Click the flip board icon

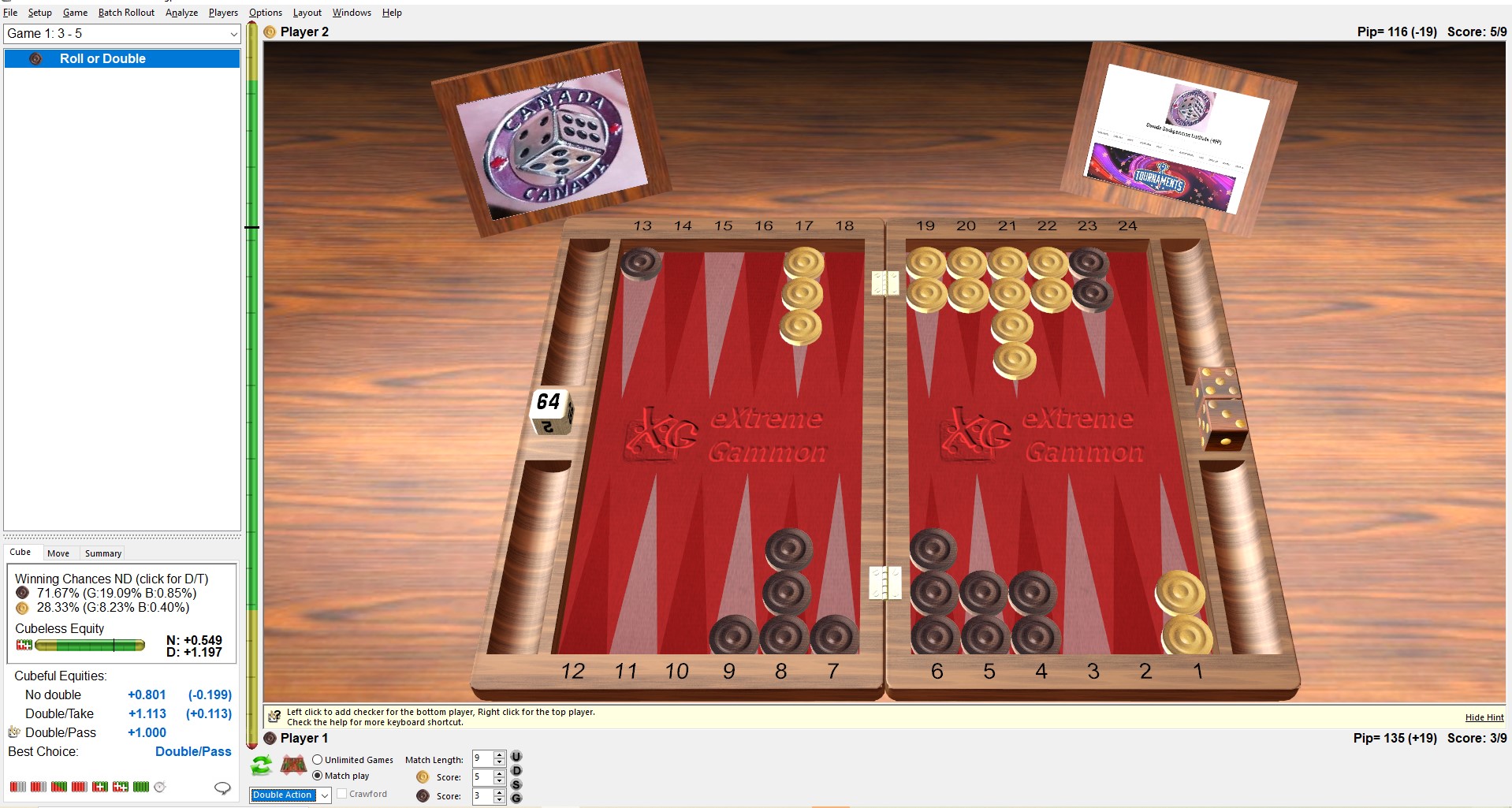coord(293,765)
